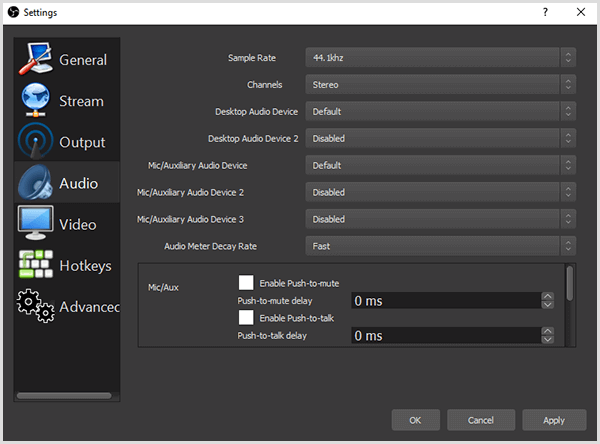Open the Mic/Auxiliary Audio Device dropdown
The image size is (600, 444).
pyautogui.click(x=440, y=165)
